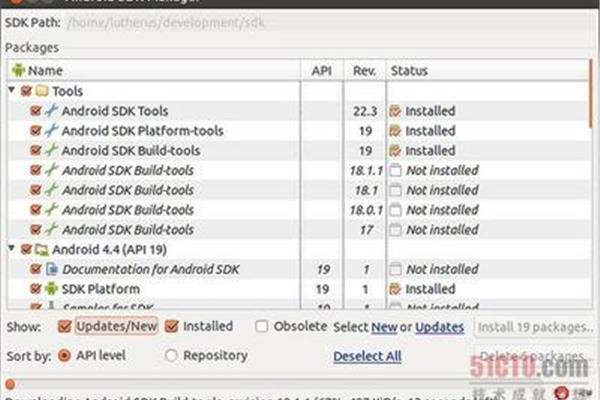Uncheck the SDK Platform checkbox
Viewport: 600px width, 400px height.
(36, 289)
